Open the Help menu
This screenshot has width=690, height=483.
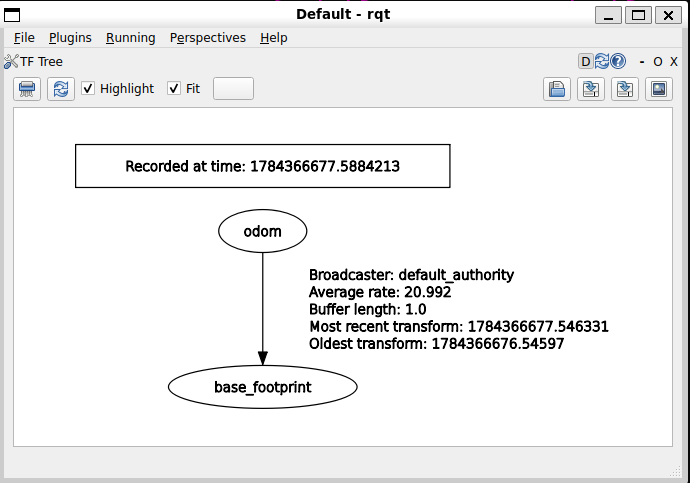coord(274,38)
